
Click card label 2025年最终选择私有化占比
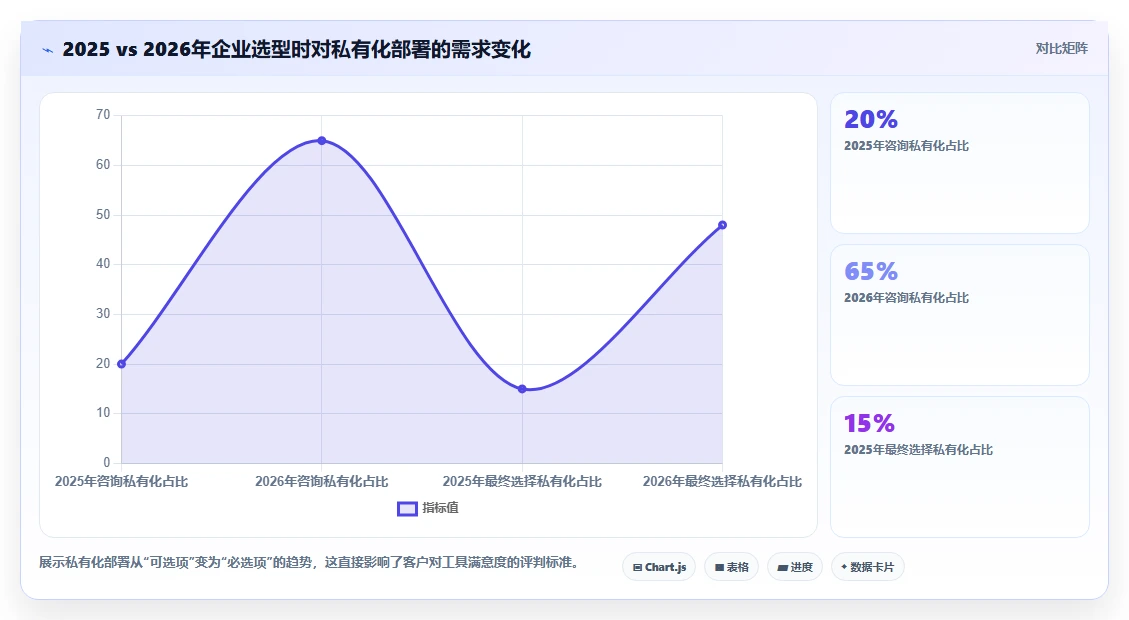tap(918, 449)
